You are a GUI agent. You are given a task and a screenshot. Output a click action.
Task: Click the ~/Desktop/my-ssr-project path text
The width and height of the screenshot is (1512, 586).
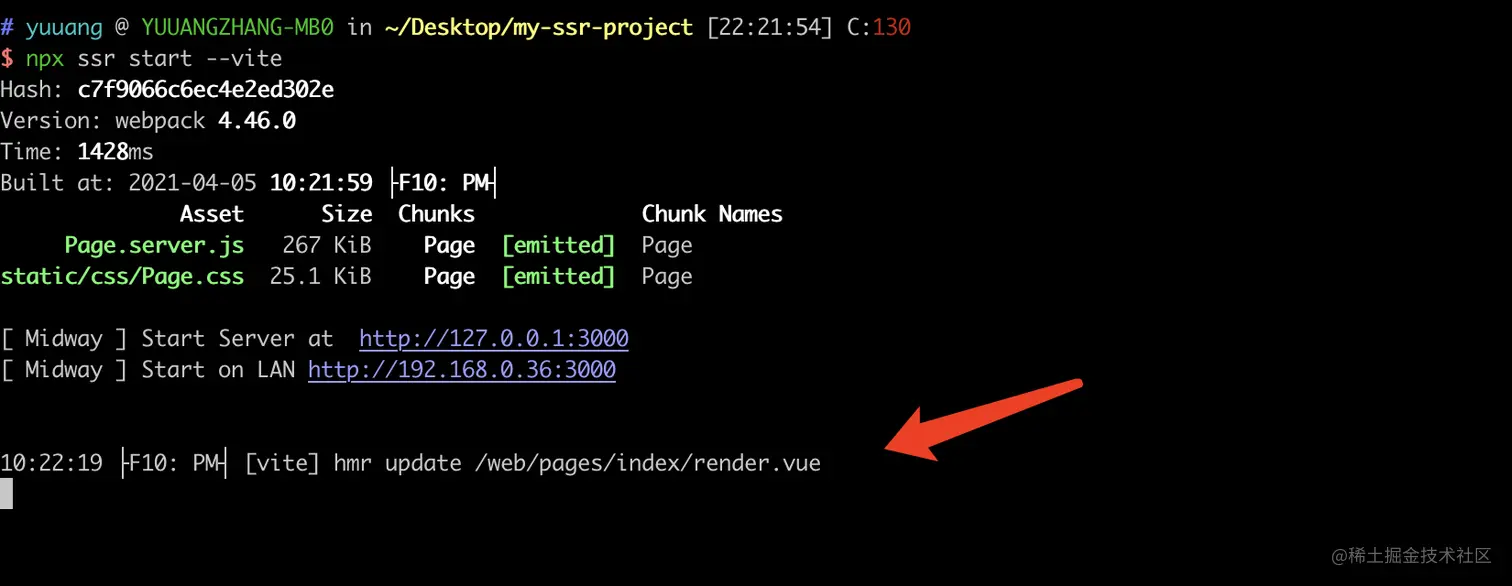pos(538,28)
